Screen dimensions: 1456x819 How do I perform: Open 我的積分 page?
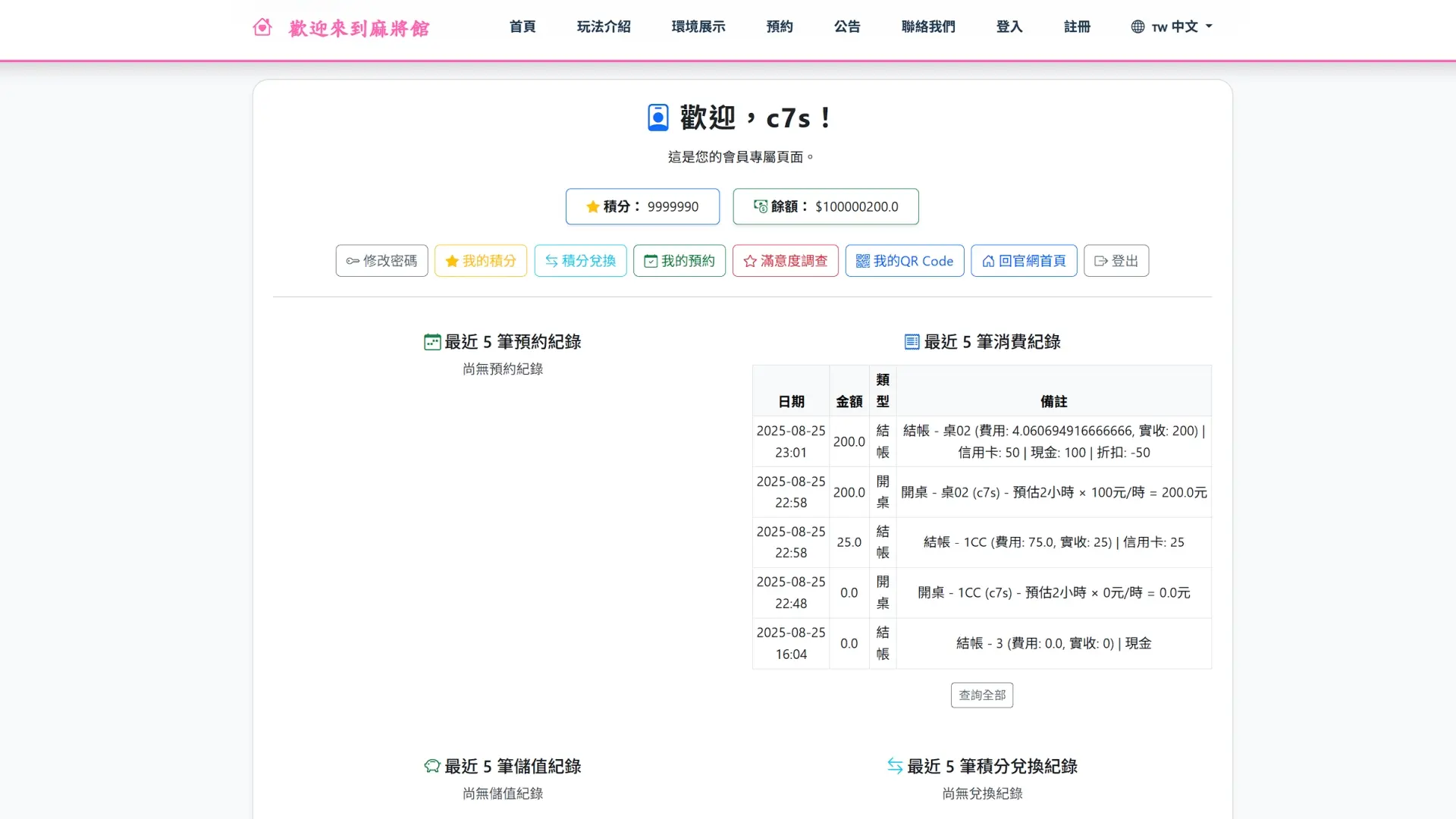click(x=481, y=261)
